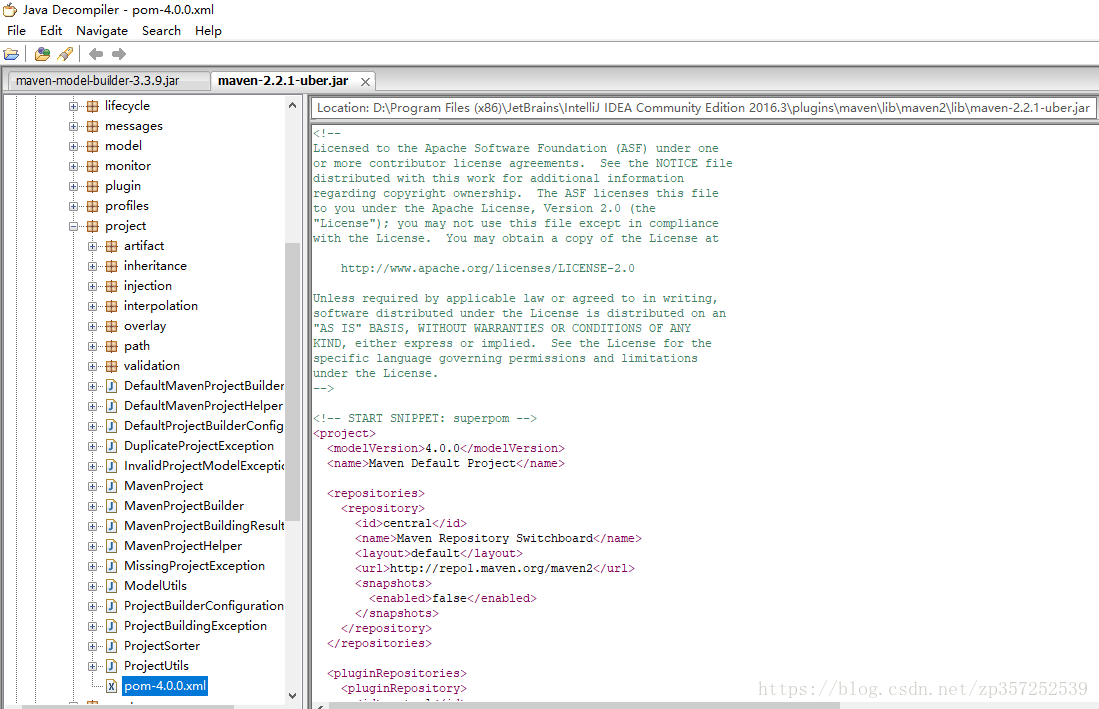Click the DefaultMavenProjectBuilder class icon
The height and width of the screenshot is (709, 1099).
click(111, 386)
